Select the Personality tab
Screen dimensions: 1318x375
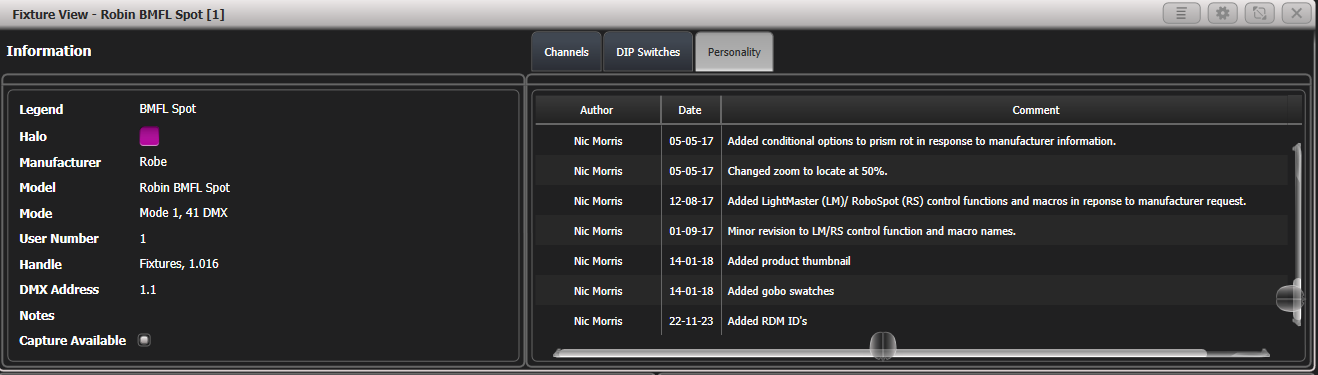coord(734,52)
